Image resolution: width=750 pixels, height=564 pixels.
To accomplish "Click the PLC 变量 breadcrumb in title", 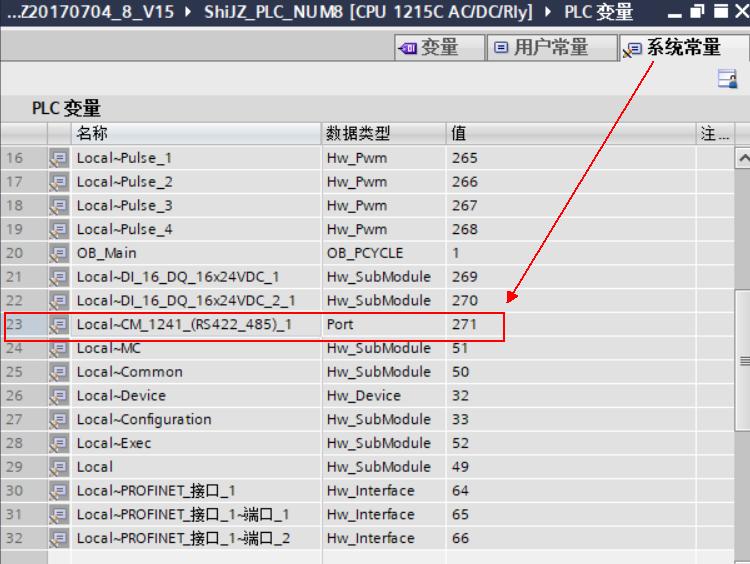I will (598, 11).
